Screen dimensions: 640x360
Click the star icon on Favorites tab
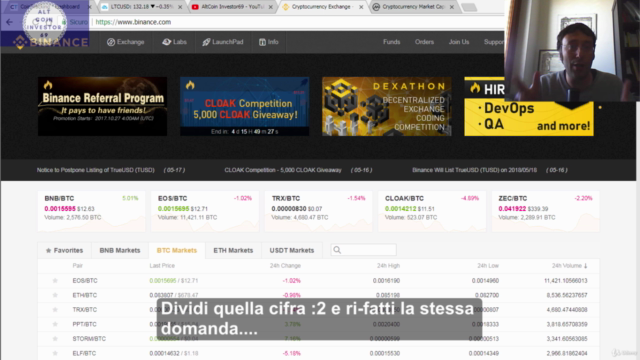click(x=49, y=250)
